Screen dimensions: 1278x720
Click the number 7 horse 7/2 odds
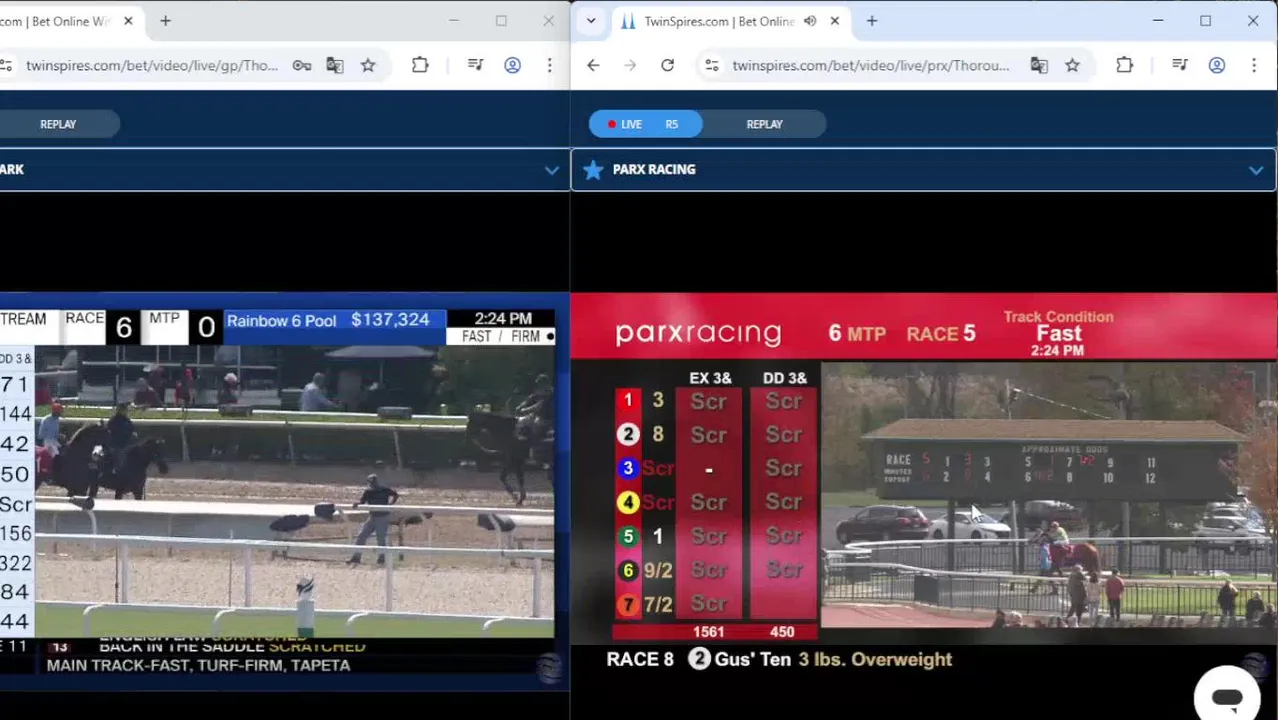click(x=657, y=604)
